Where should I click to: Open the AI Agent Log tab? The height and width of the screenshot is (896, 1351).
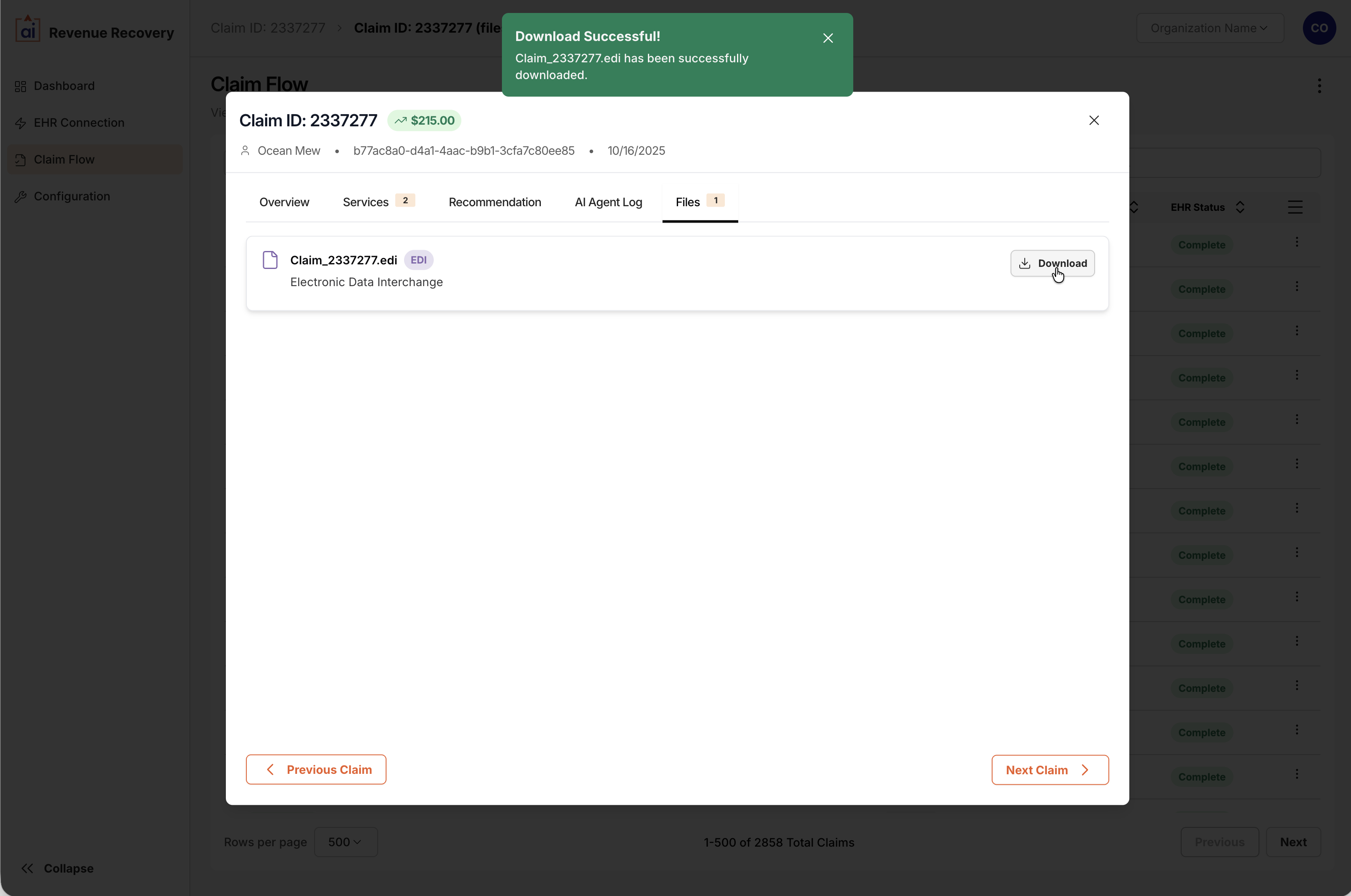pos(608,202)
